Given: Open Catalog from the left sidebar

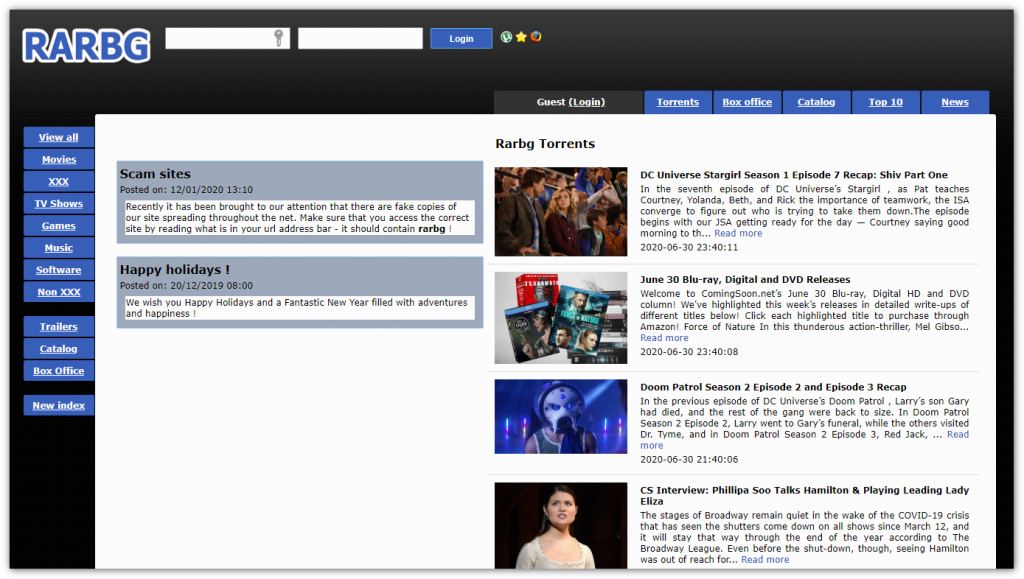Looking at the screenshot, I should 59,349.
